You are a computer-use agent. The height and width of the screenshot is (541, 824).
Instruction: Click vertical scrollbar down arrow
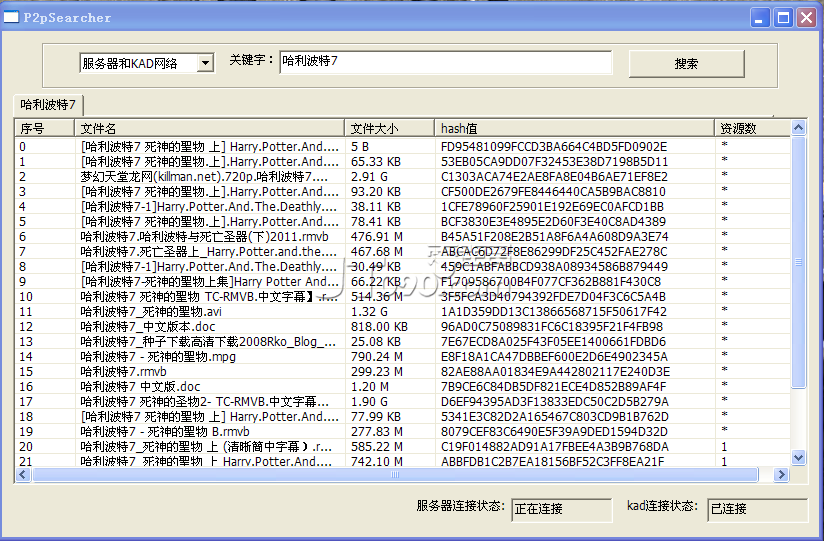(x=798, y=457)
